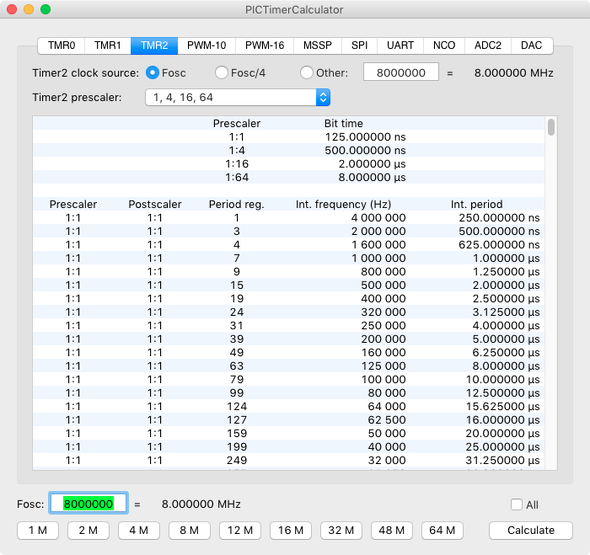Select the period register 199 row
Viewport: 590px width, 555px height.
(289, 447)
